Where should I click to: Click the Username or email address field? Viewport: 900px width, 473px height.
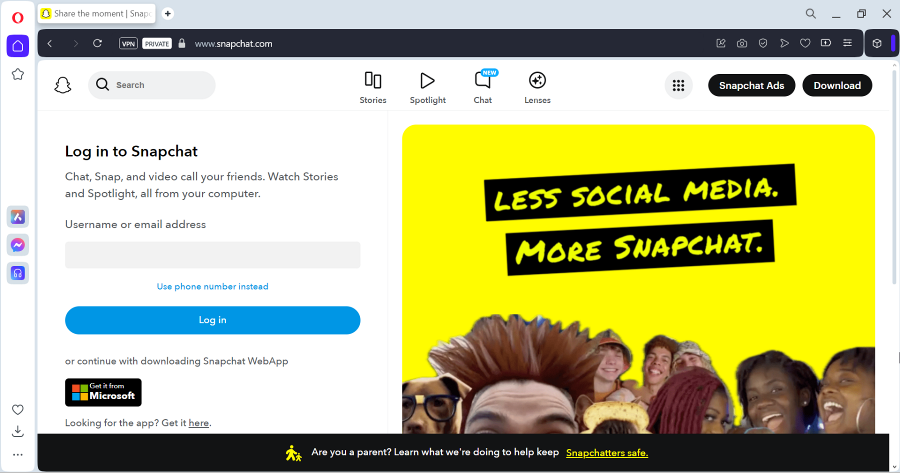(212, 255)
